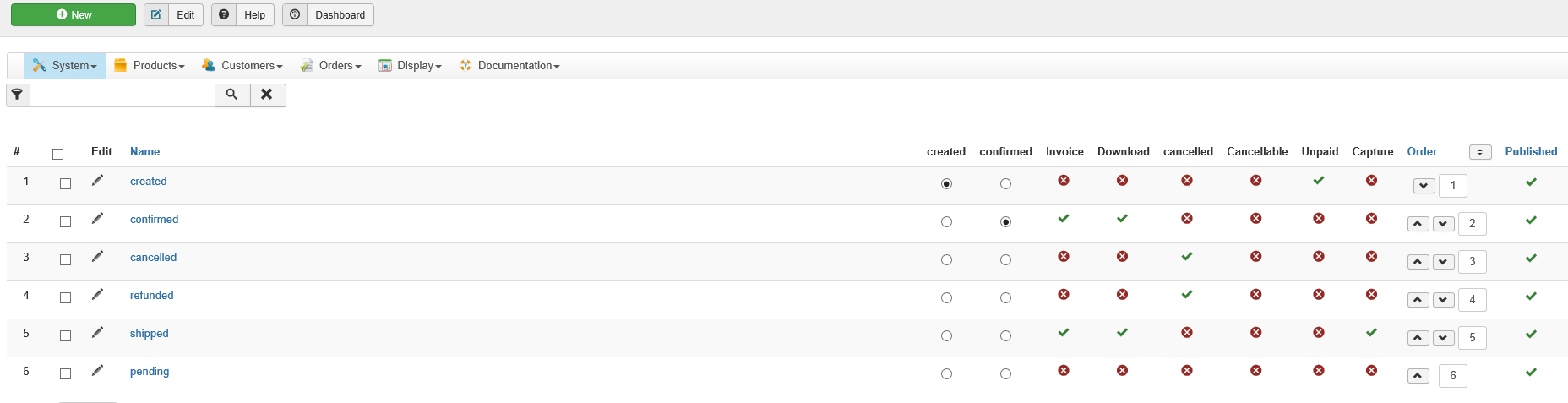Open the refunded status link
Image resolution: width=1568 pixels, height=403 pixels.
pyautogui.click(x=152, y=295)
